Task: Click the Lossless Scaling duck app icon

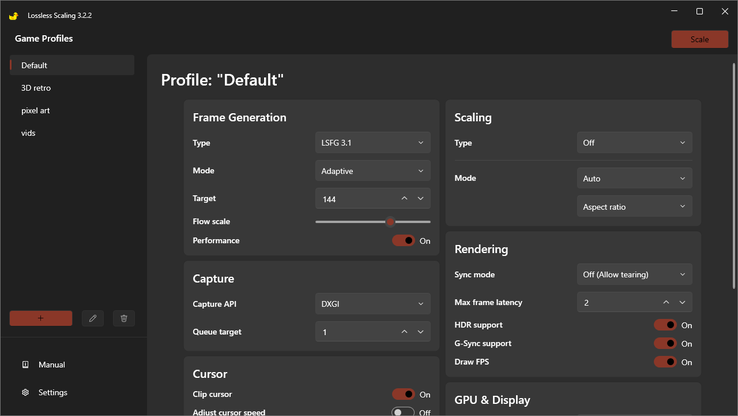Action: [13, 16]
